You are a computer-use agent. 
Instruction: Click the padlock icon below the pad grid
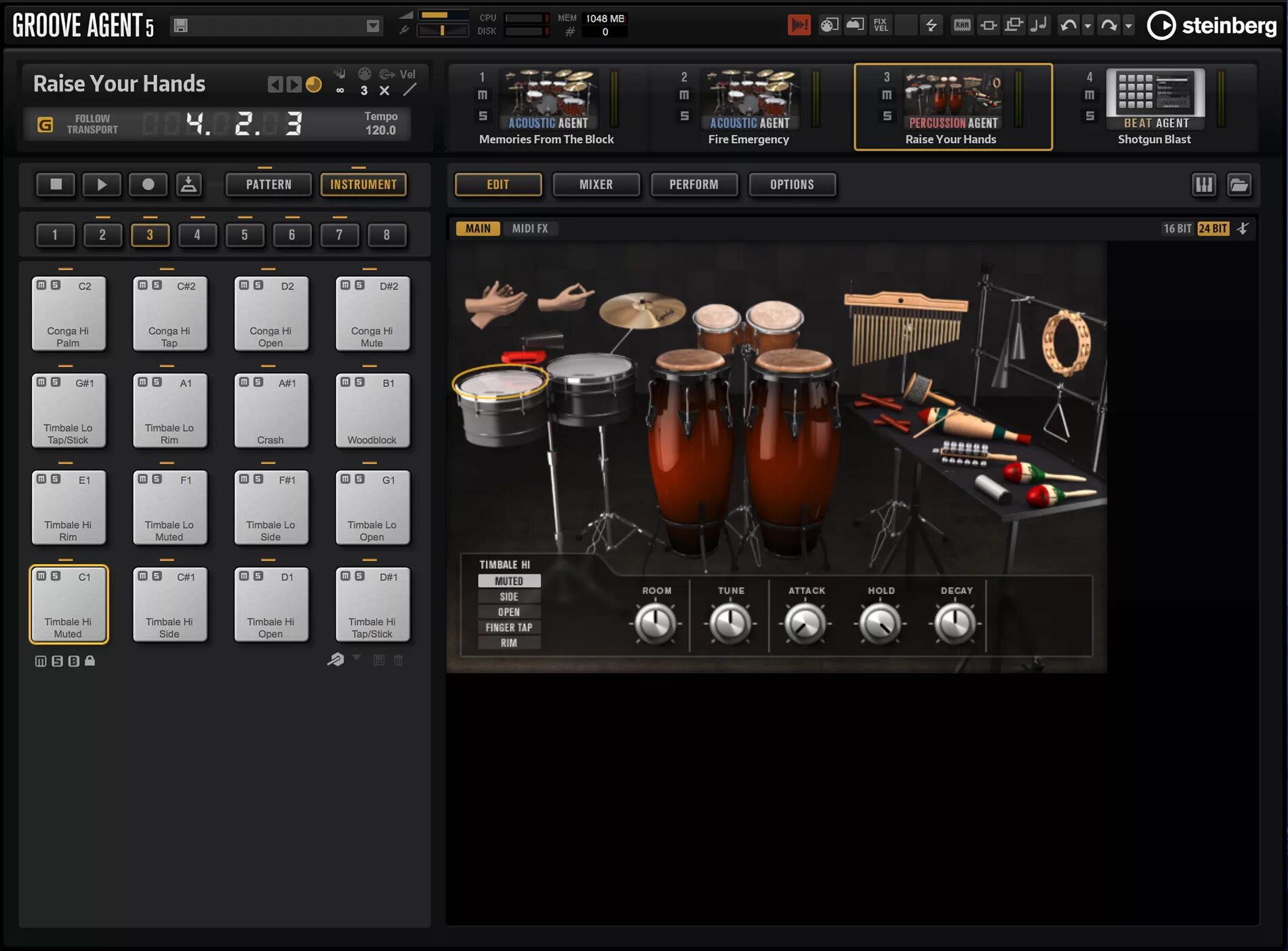pos(90,661)
